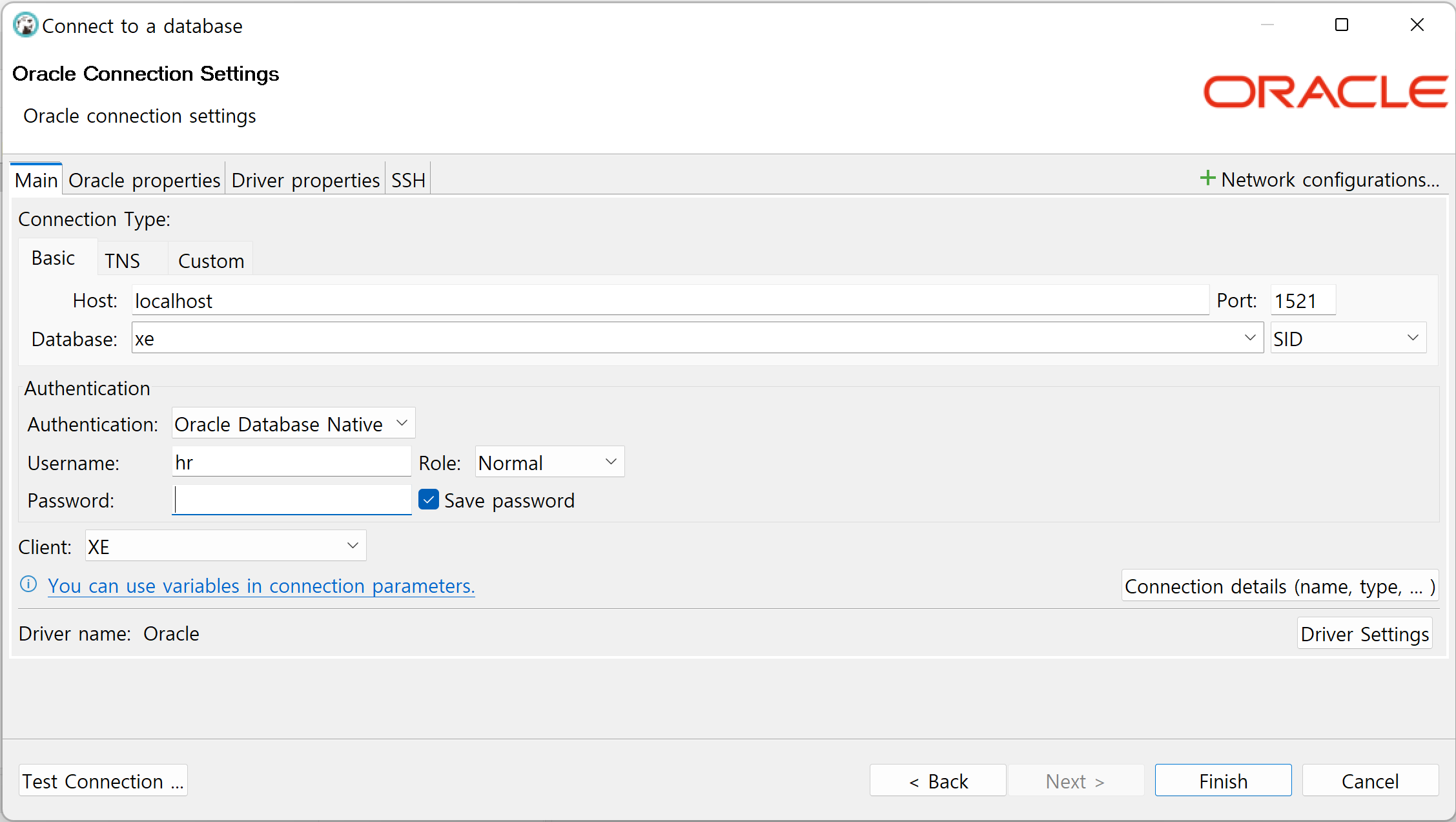Click the Cancel button
The width and height of the screenshot is (1456, 822).
pos(1370,781)
